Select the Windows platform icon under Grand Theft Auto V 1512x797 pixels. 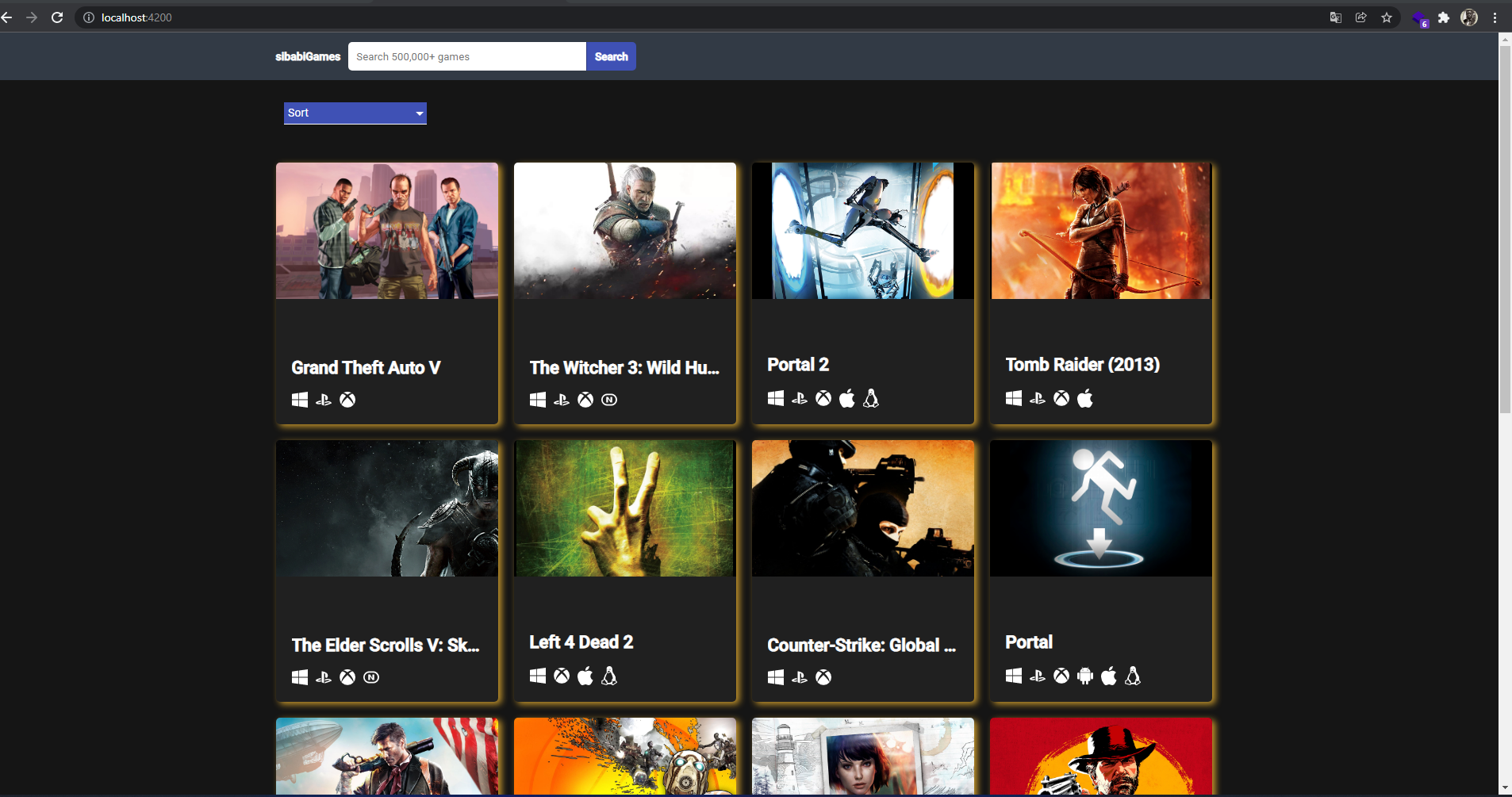click(x=299, y=400)
